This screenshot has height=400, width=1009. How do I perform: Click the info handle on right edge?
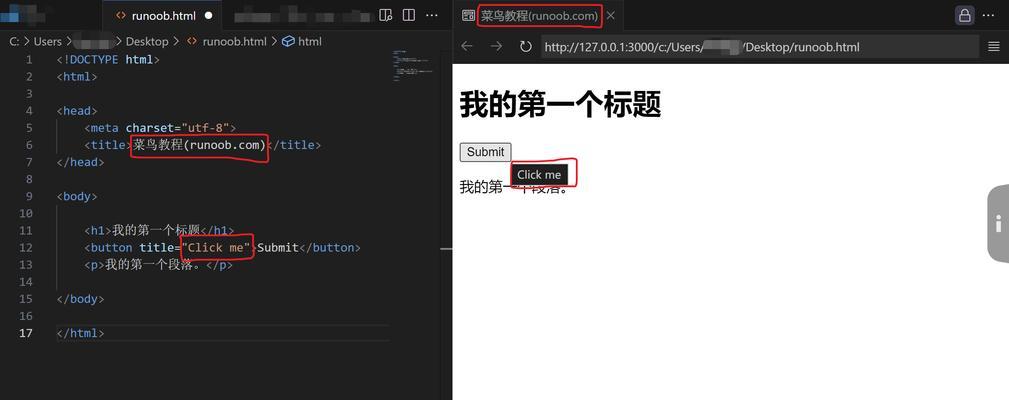(x=998, y=224)
